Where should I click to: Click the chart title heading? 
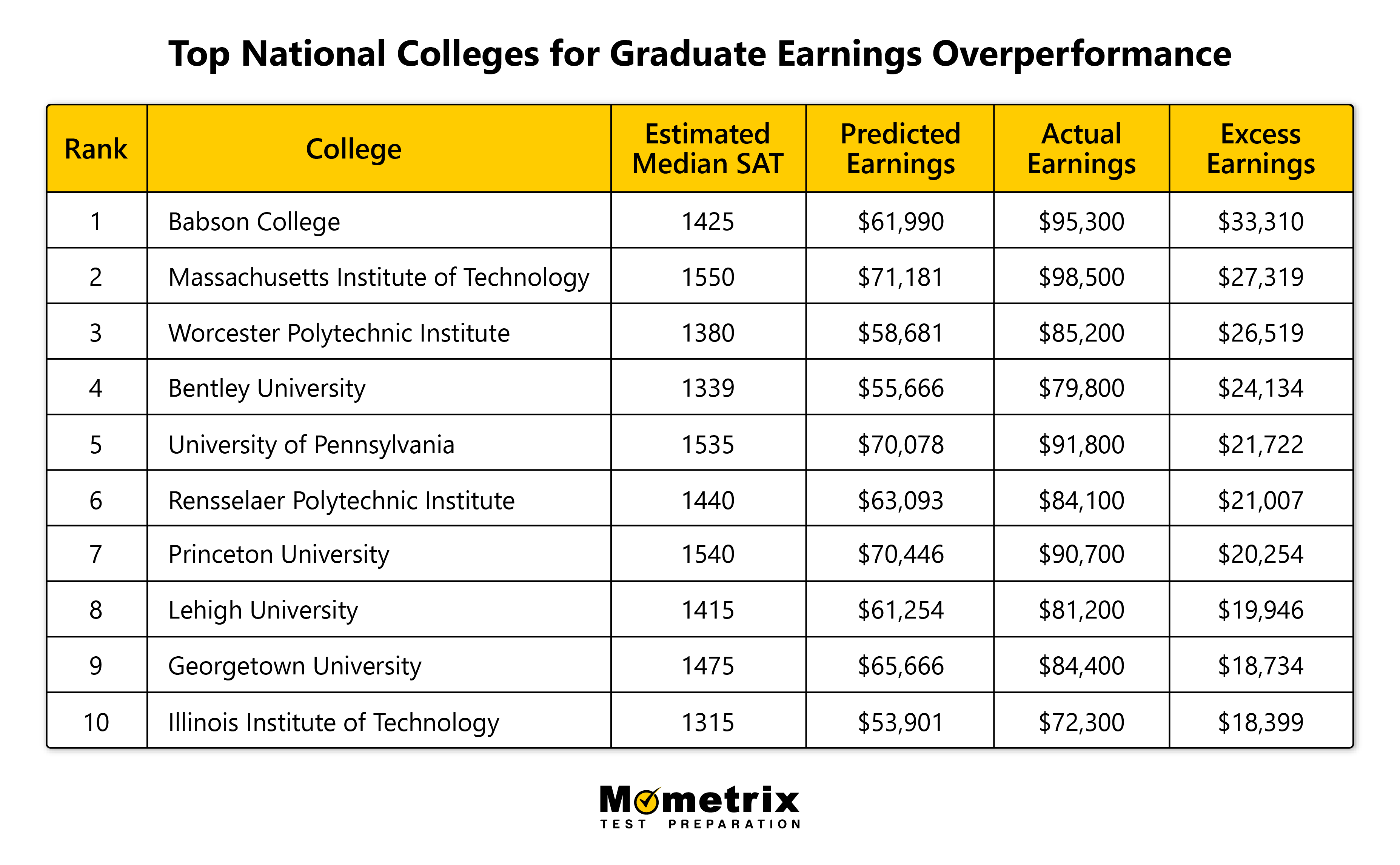pyautogui.click(x=699, y=54)
